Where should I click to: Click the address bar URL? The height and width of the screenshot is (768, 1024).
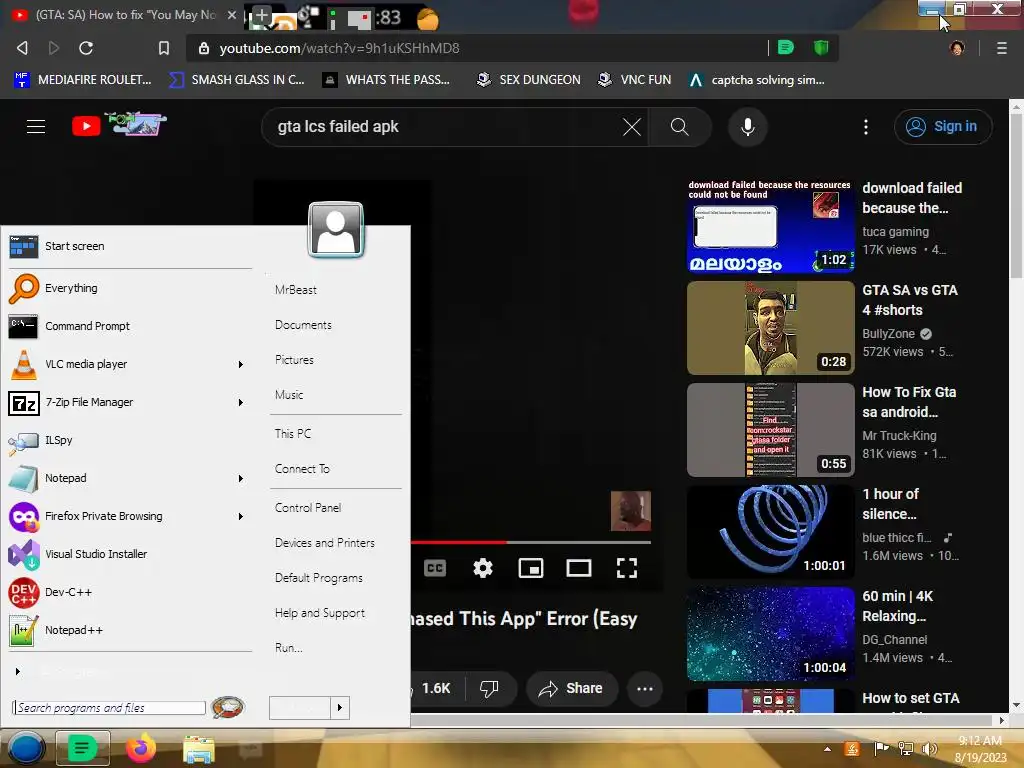pyautogui.click(x=339, y=48)
